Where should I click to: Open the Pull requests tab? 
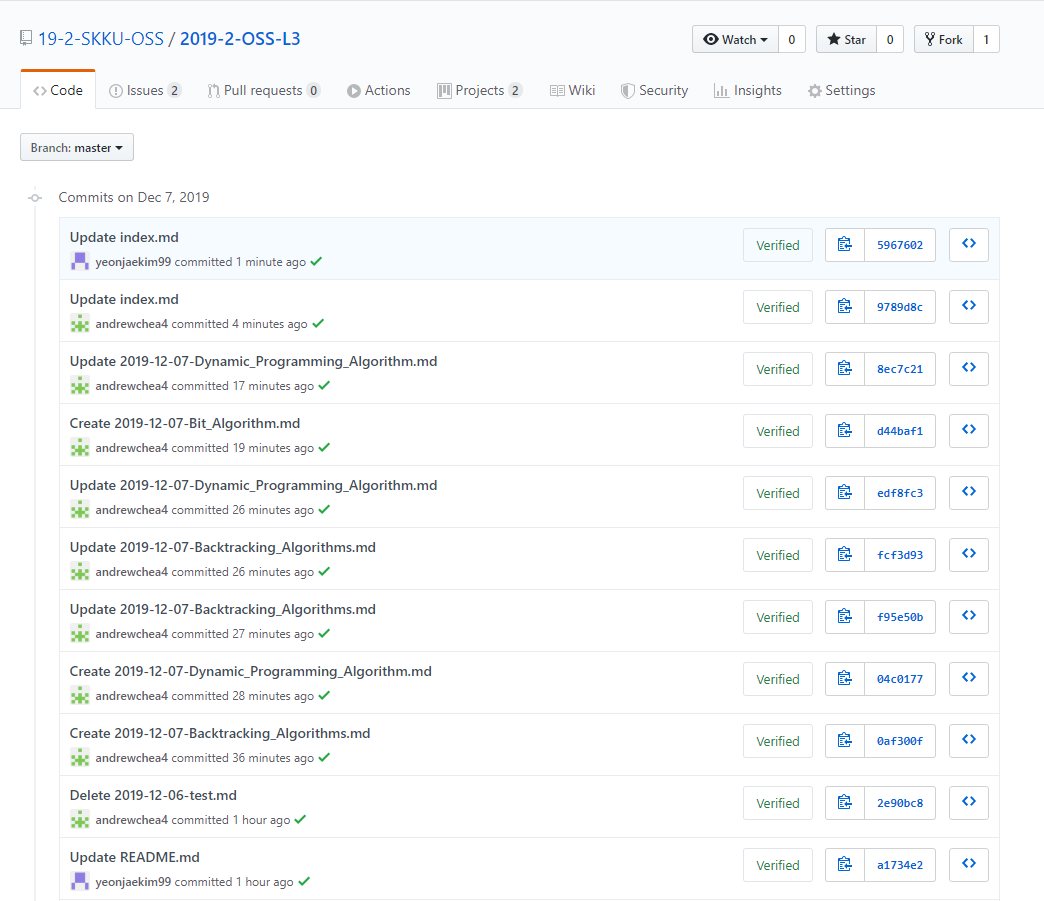(x=263, y=90)
